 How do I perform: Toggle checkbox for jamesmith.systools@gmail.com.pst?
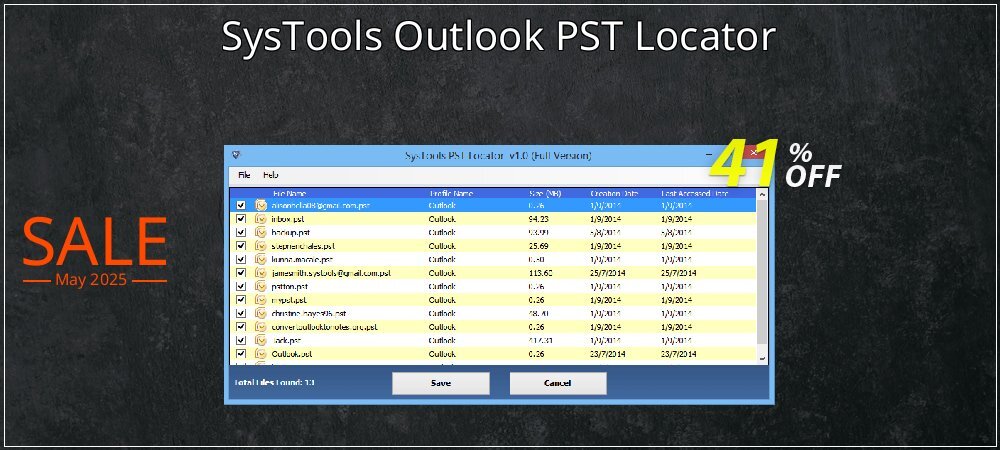click(x=240, y=273)
